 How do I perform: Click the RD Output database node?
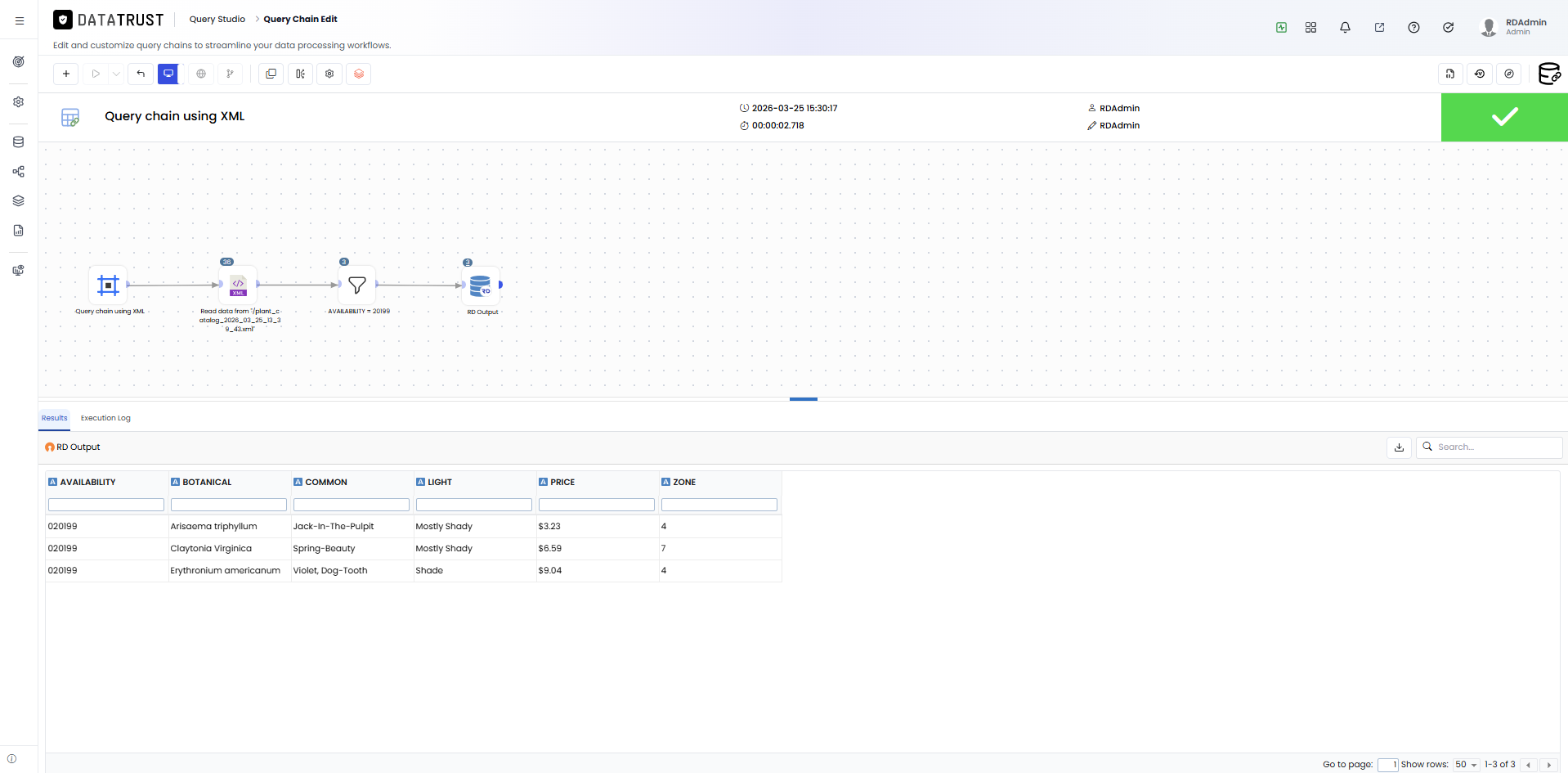coord(481,285)
